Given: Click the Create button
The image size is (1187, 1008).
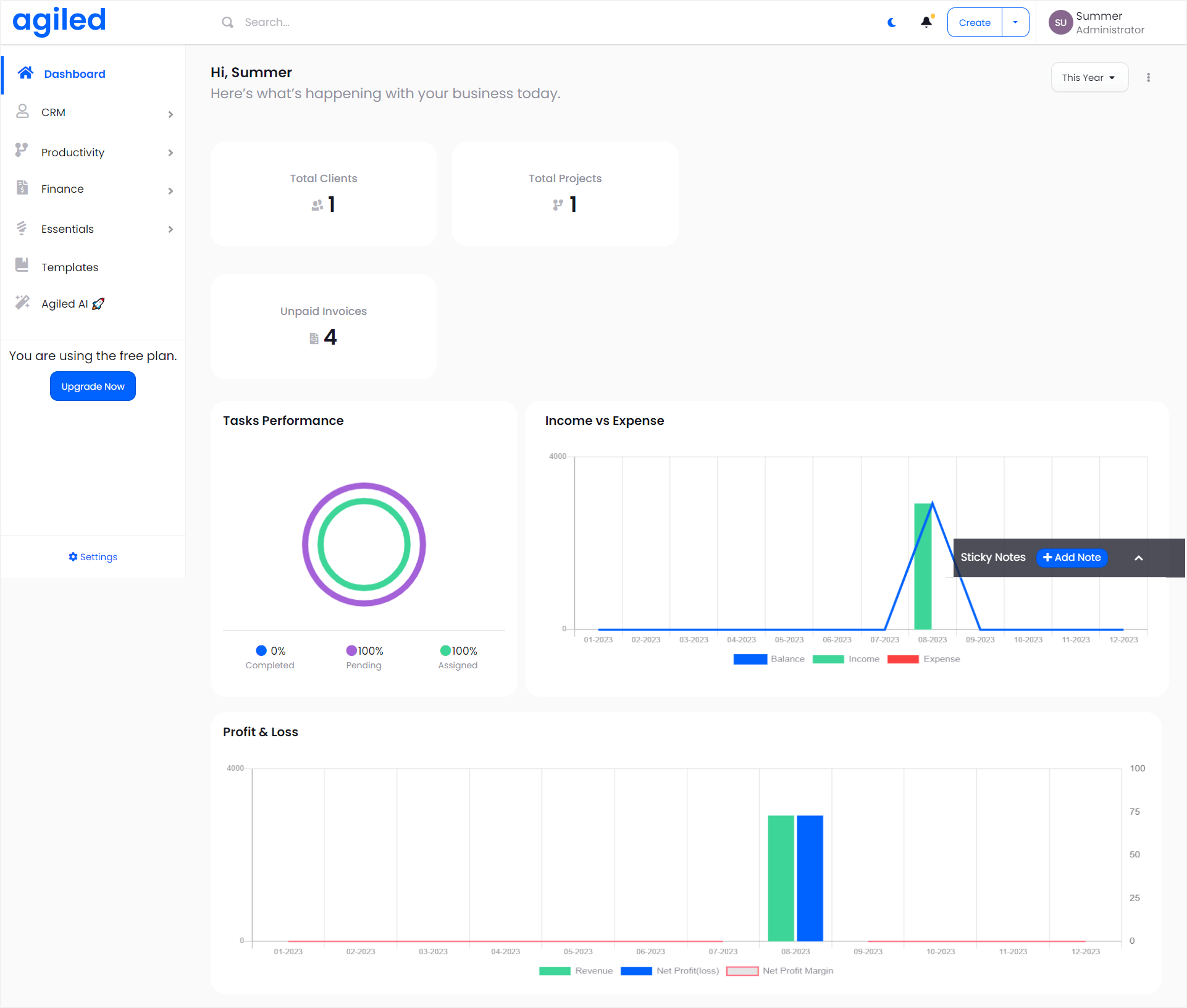Looking at the screenshot, I should (975, 22).
